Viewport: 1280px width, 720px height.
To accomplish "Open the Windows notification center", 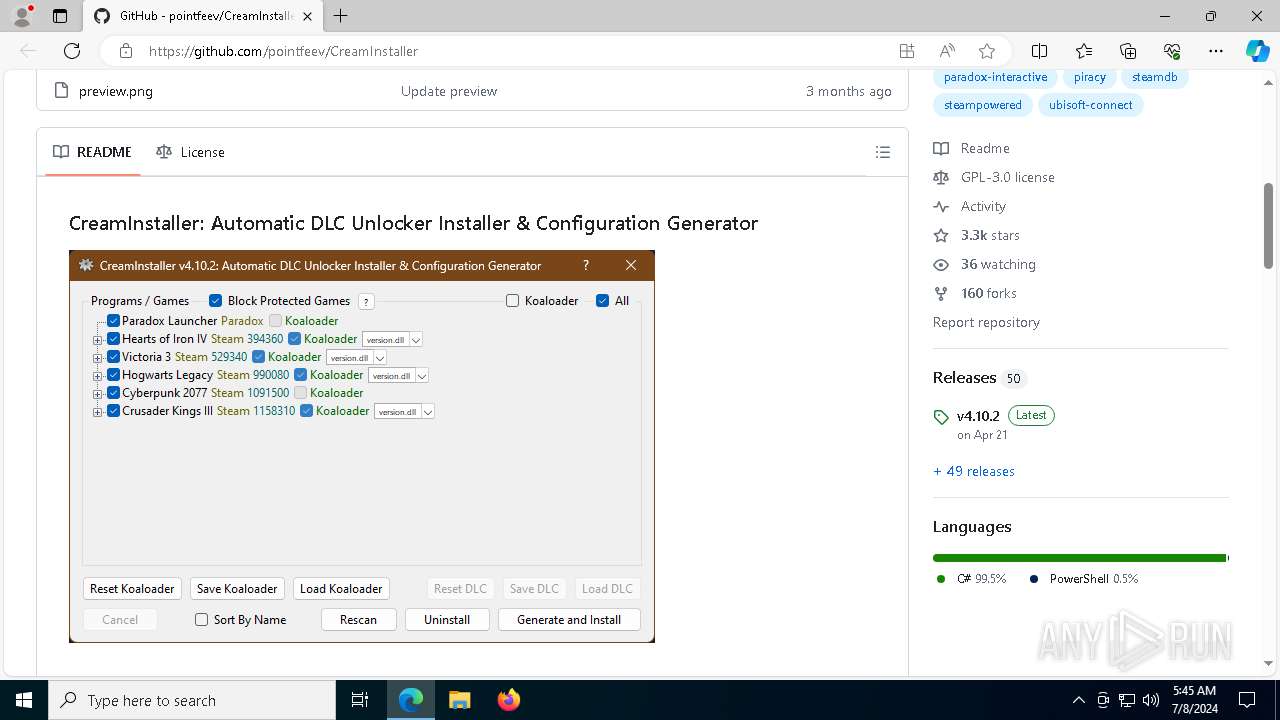I will 1247,700.
